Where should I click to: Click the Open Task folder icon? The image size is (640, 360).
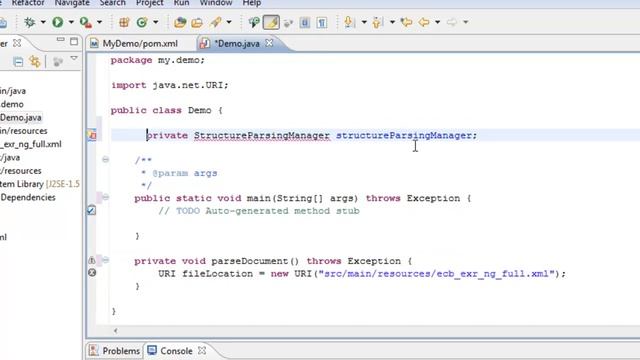[x=197, y=22]
